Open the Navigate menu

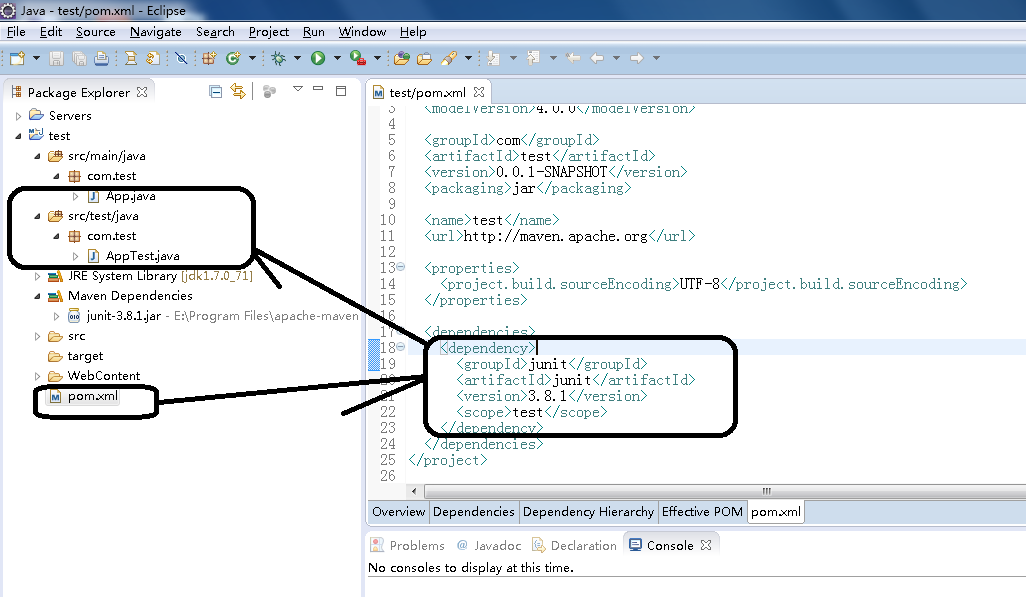point(156,32)
